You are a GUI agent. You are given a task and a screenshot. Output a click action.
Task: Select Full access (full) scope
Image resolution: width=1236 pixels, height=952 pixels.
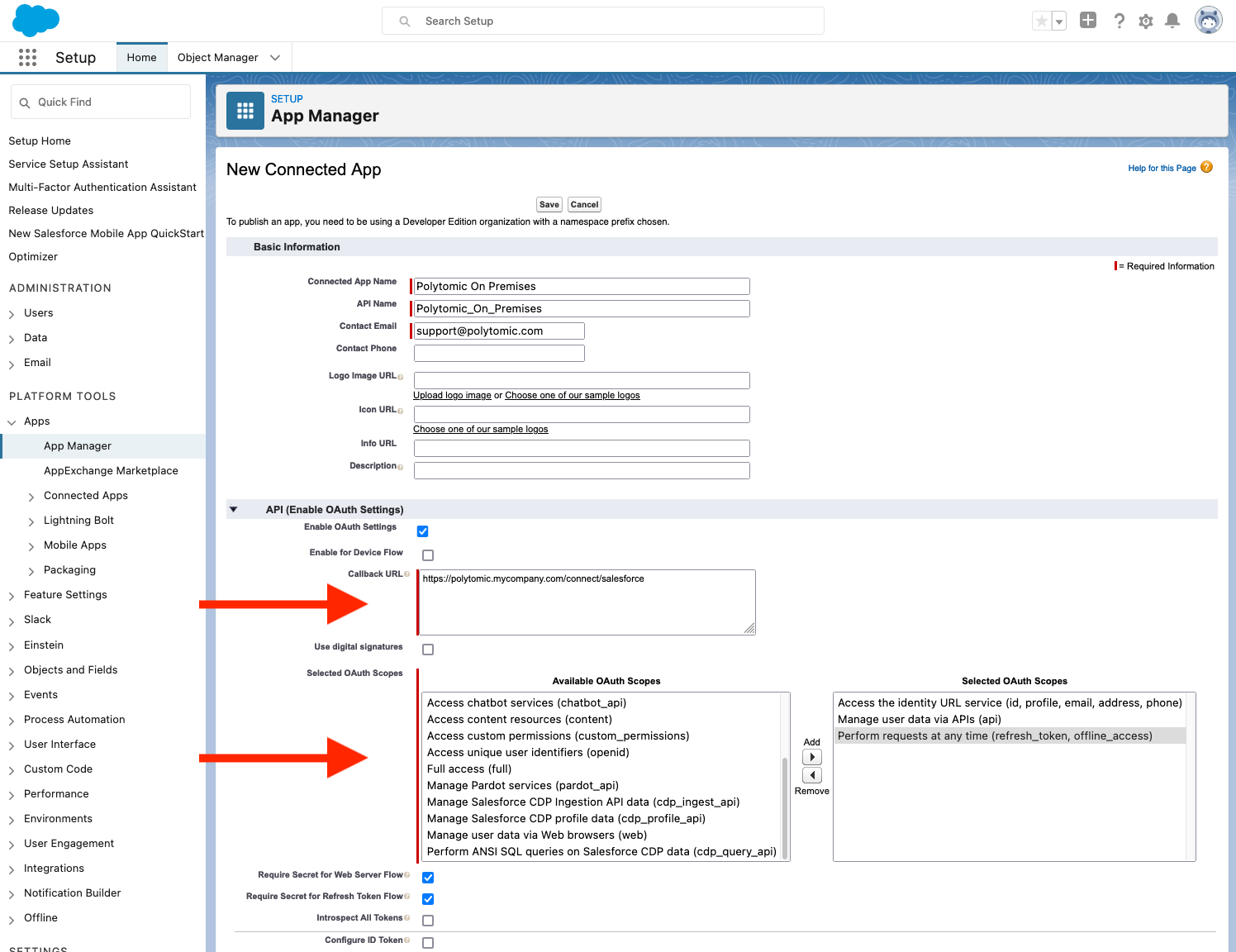(x=469, y=769)
